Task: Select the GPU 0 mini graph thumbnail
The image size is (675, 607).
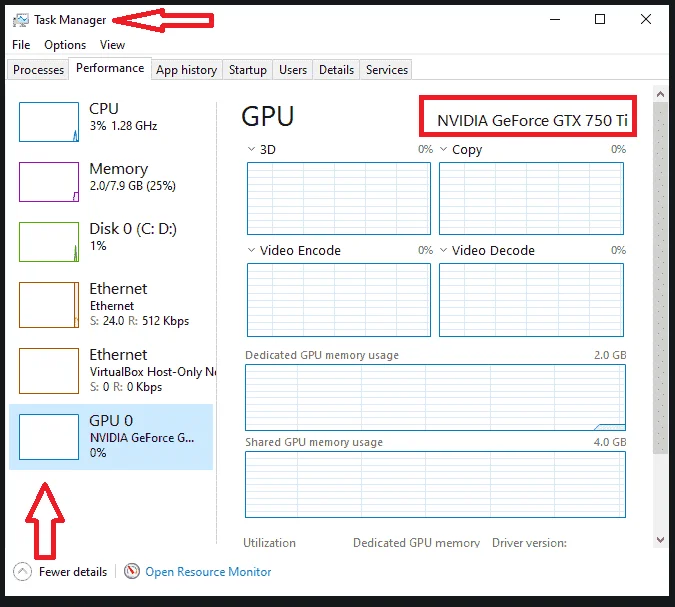Action: [x=49, y=437]
